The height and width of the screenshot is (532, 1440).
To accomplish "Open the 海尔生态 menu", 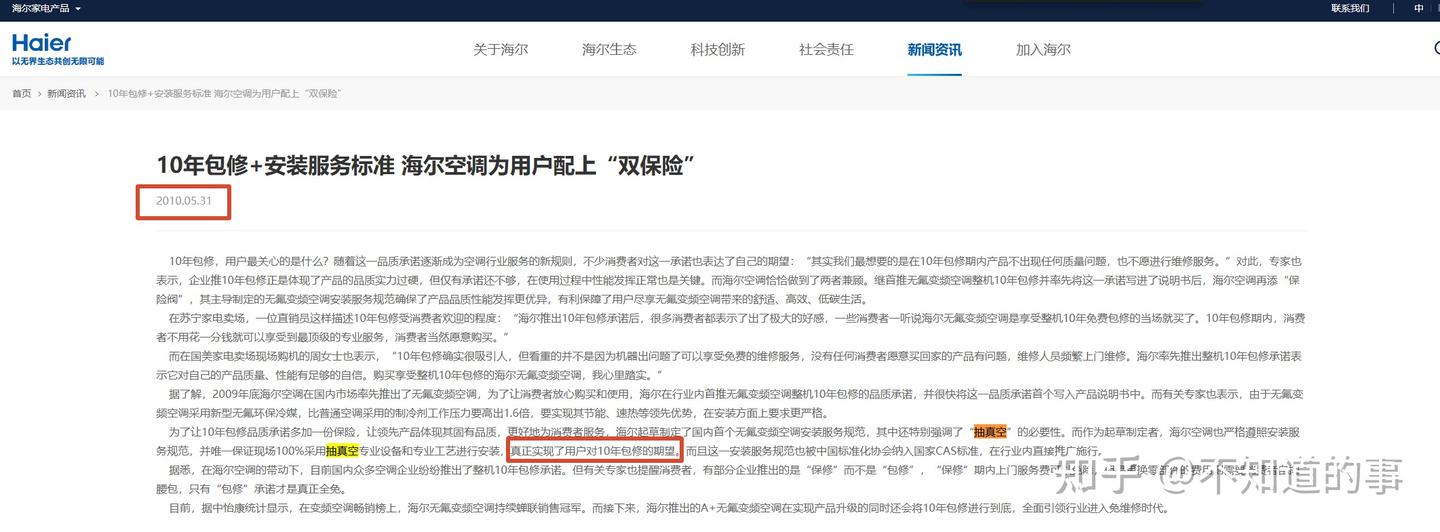I will [609, 49].
